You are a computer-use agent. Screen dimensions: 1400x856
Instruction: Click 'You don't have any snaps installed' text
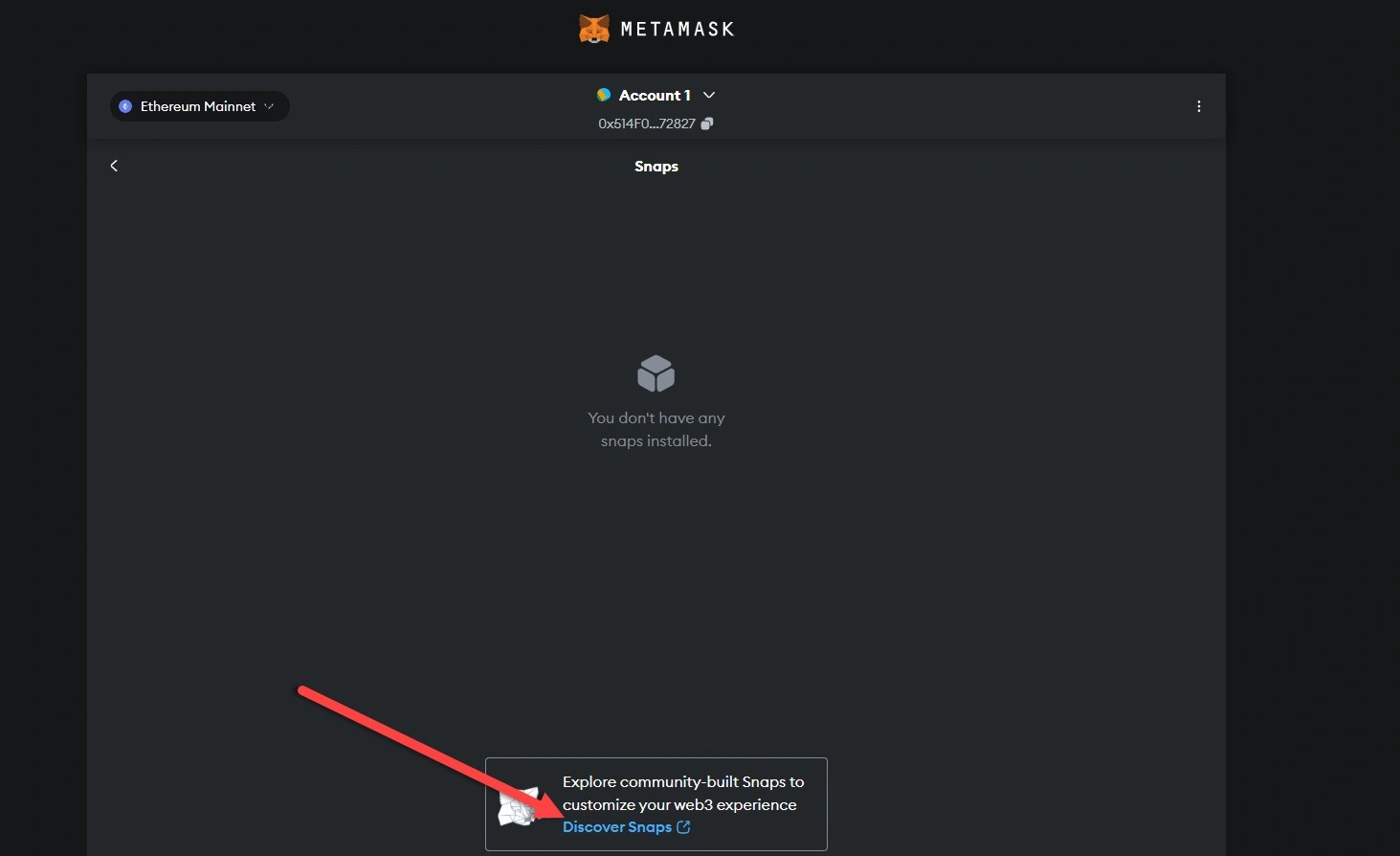click(x=656, y=429)
